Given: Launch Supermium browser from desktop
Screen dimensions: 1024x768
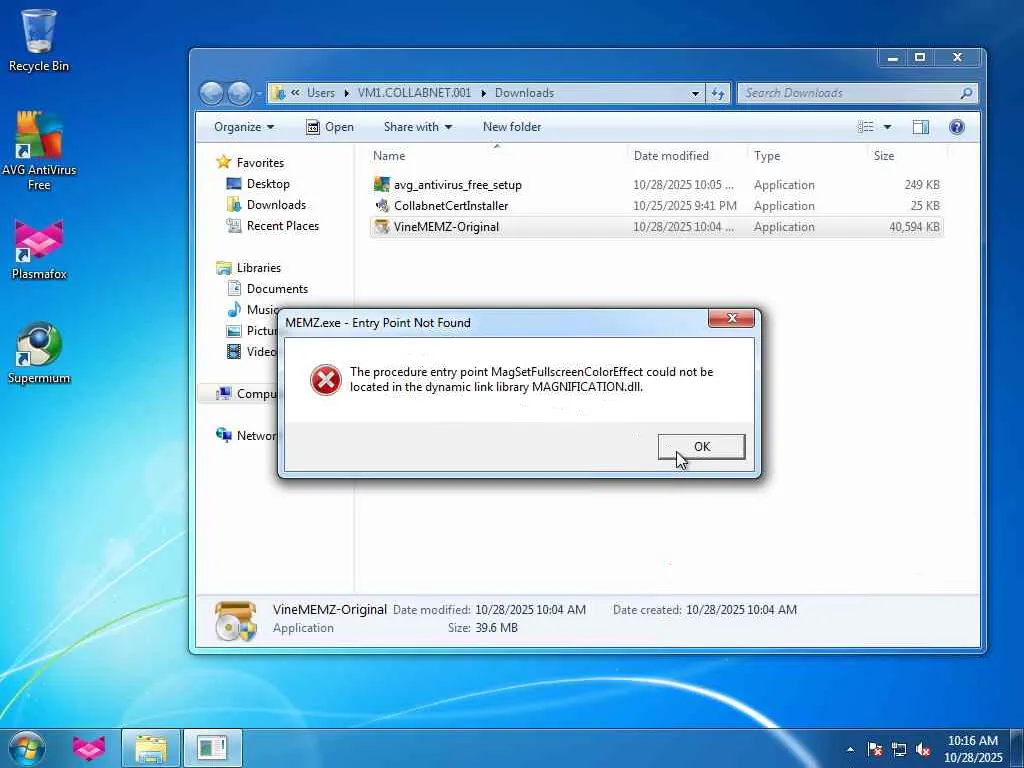Looking at the screenshot, I should [x=39, y=353].
